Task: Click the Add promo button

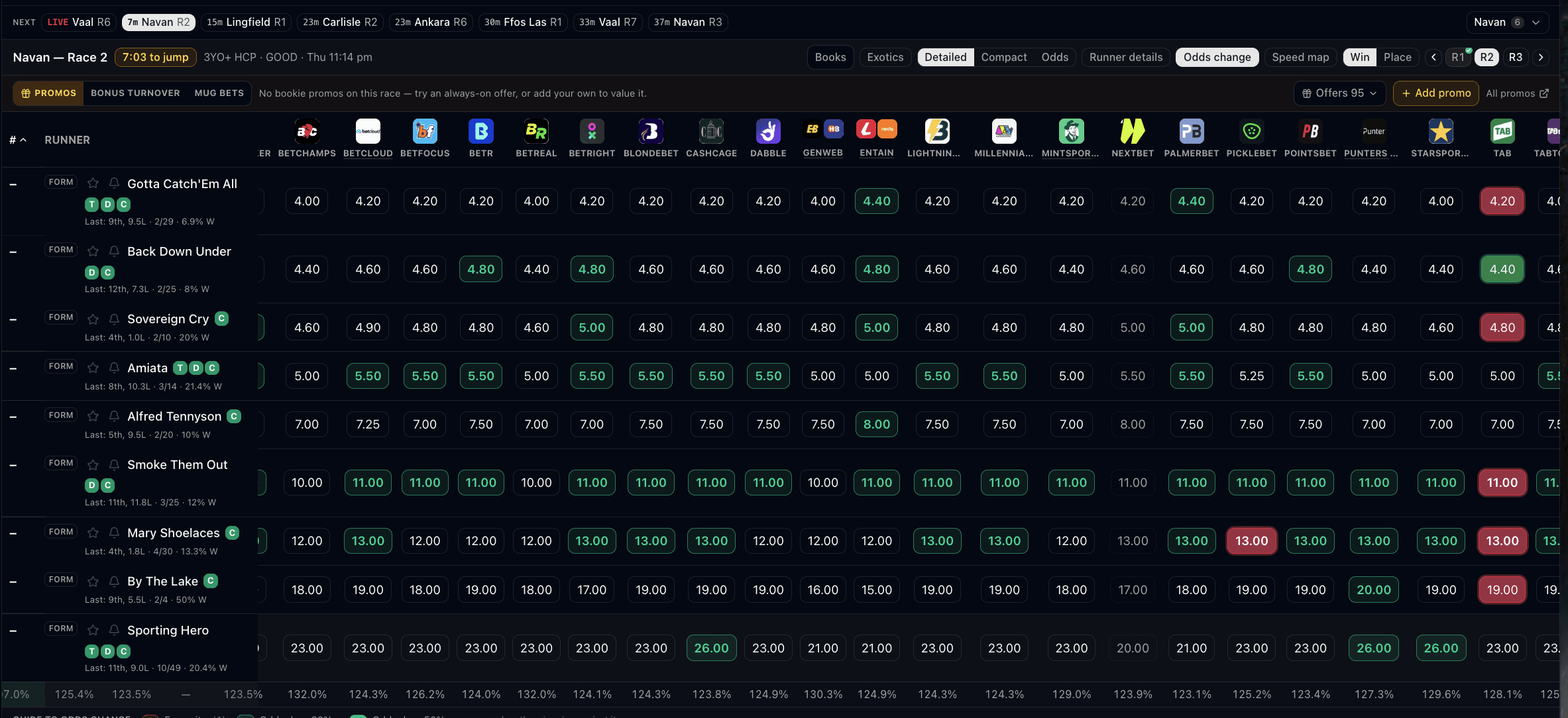Action: [x=1436, y=93]
